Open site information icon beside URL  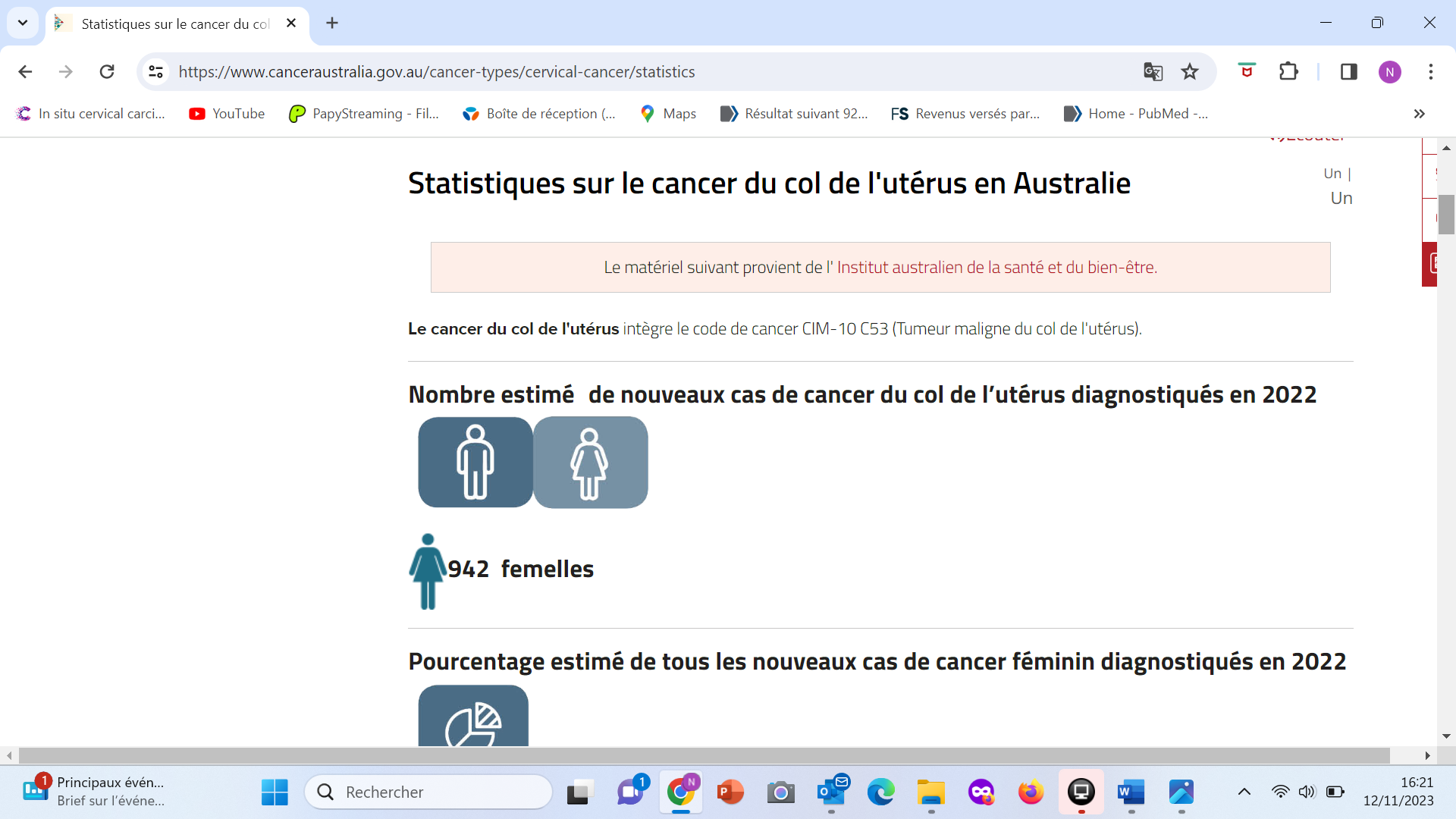[x=155, y=72]
